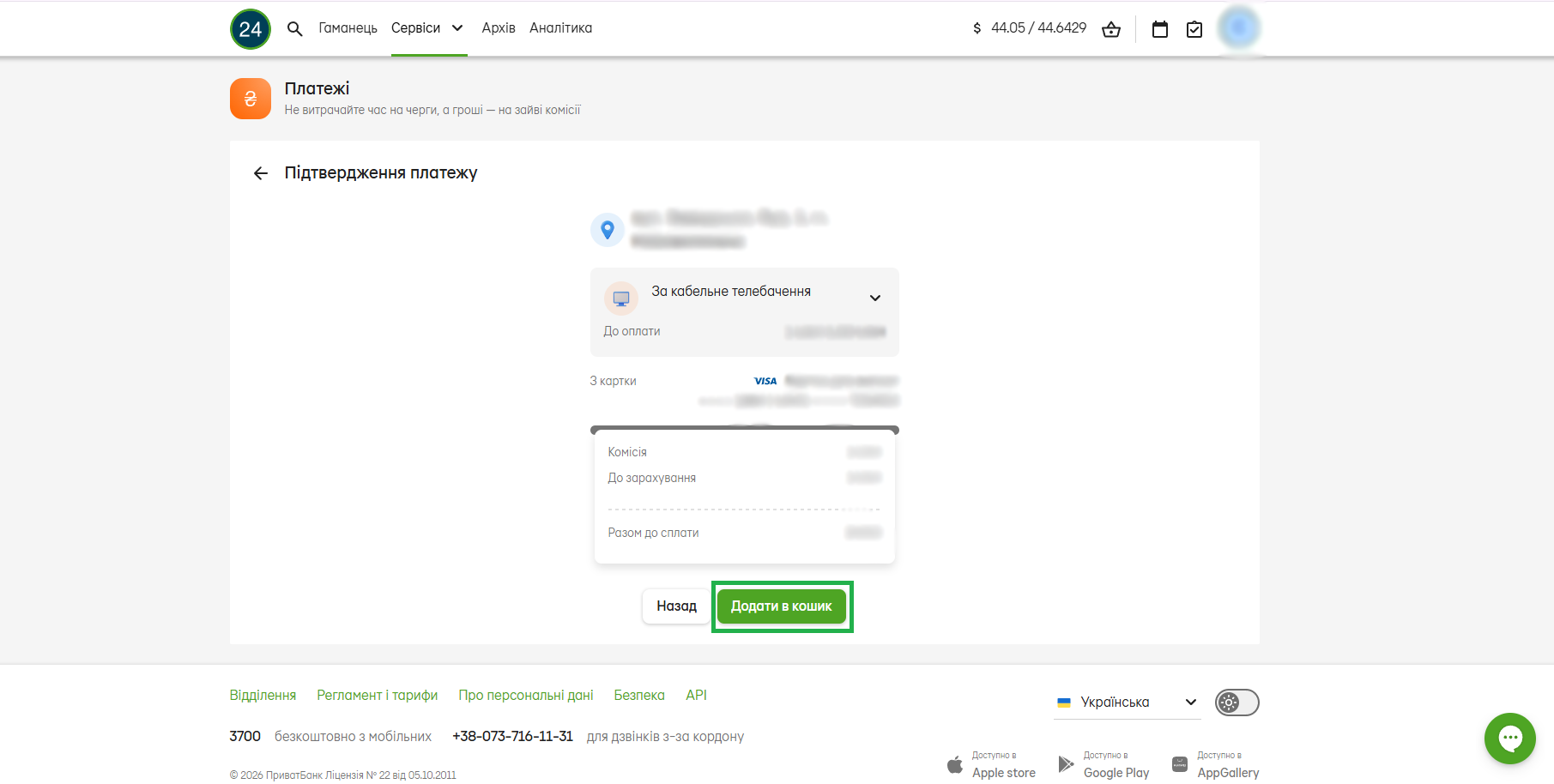Image resolution: width=1554 pixels, height=784 pixels.
Task: Open the Apple store download link
Action: click(991, 765)
